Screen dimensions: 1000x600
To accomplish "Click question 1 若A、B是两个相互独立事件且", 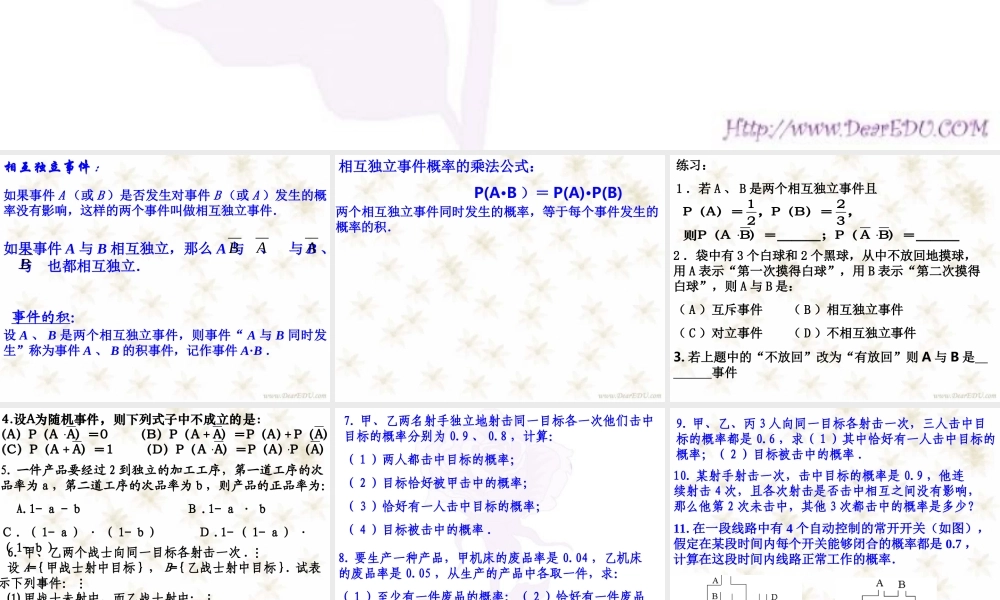I will pos(777,189).
